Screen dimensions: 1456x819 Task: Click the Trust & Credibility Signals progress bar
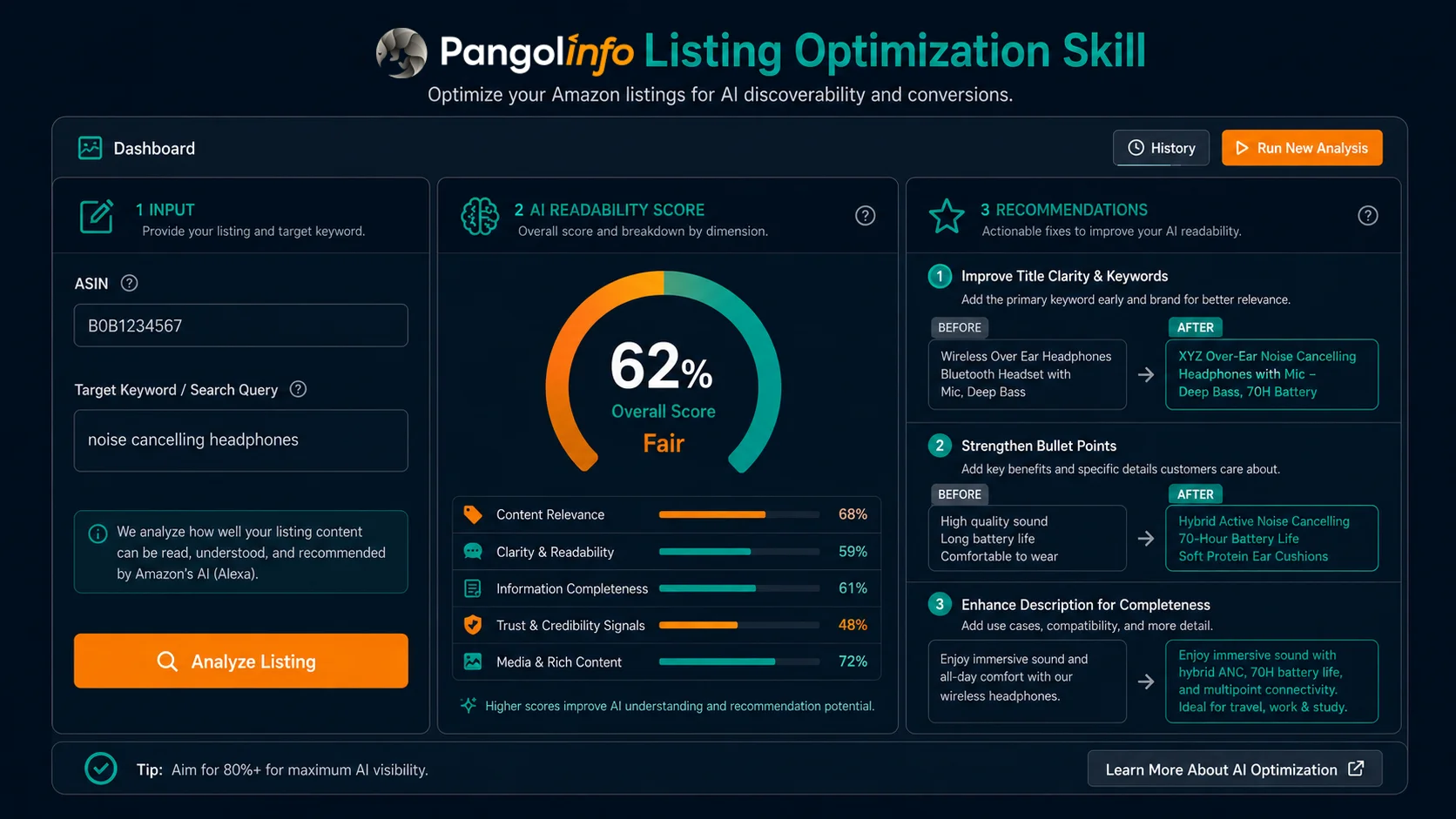click(x=739, y=625)
